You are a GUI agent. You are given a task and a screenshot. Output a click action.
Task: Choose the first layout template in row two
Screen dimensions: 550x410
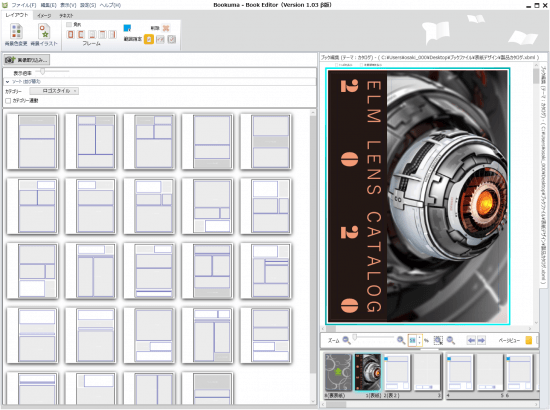pyautogui.click(x=33, y=206)
